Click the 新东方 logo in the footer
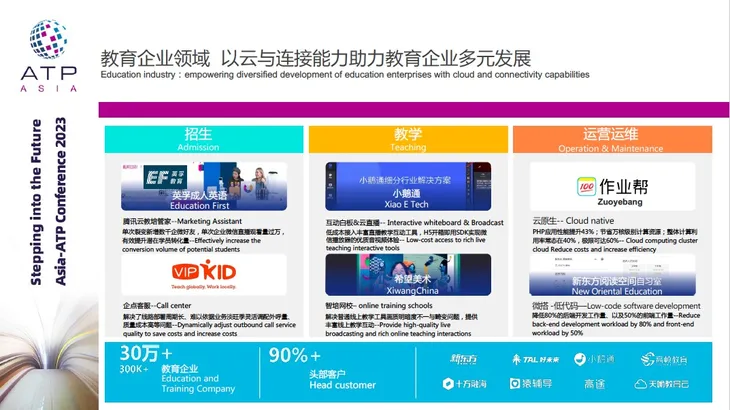Image resolution: width=730 pixels, height=410 pixels. pyautogui.click(x=464, y=359)
